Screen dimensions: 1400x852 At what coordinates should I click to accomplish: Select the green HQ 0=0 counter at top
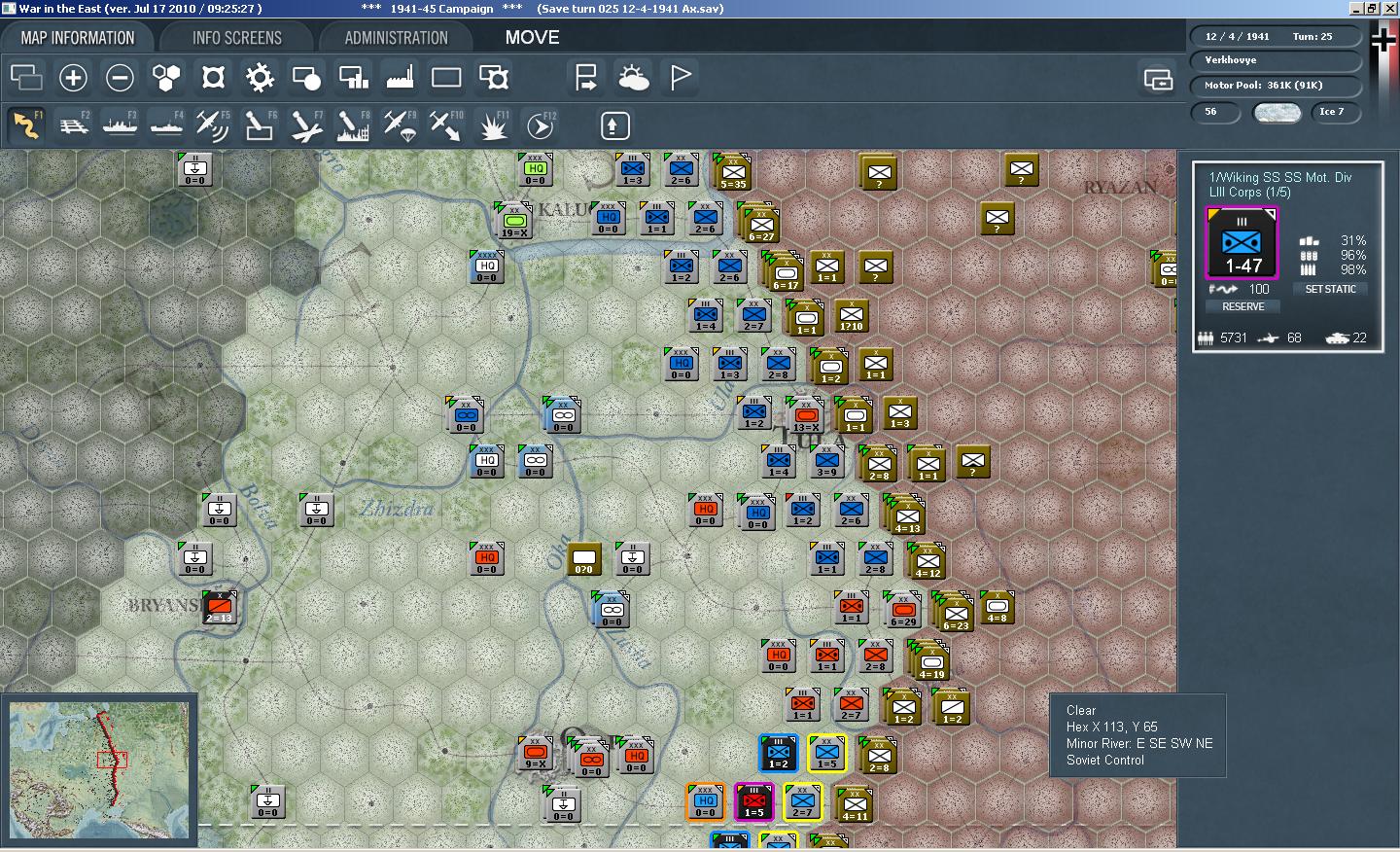536,170
